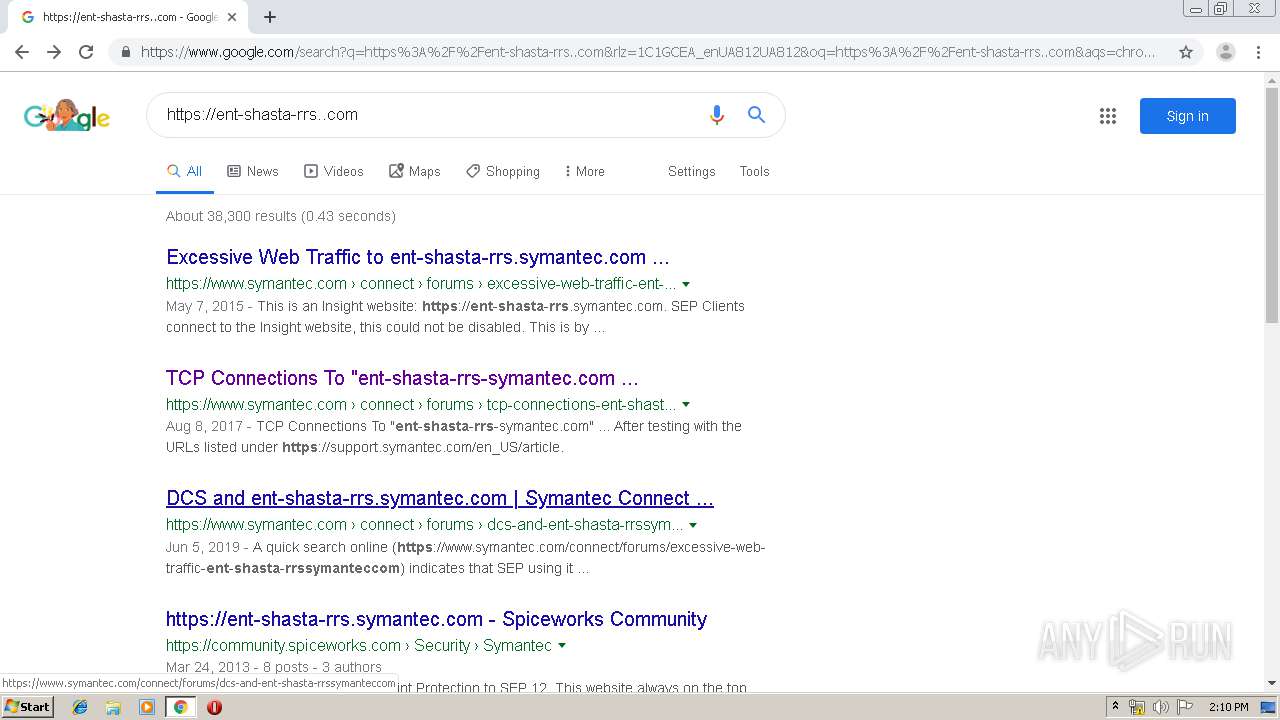This screenshot has height=720, width=1280.
Task: Open network status tray icon
Action: [1137, 707]
